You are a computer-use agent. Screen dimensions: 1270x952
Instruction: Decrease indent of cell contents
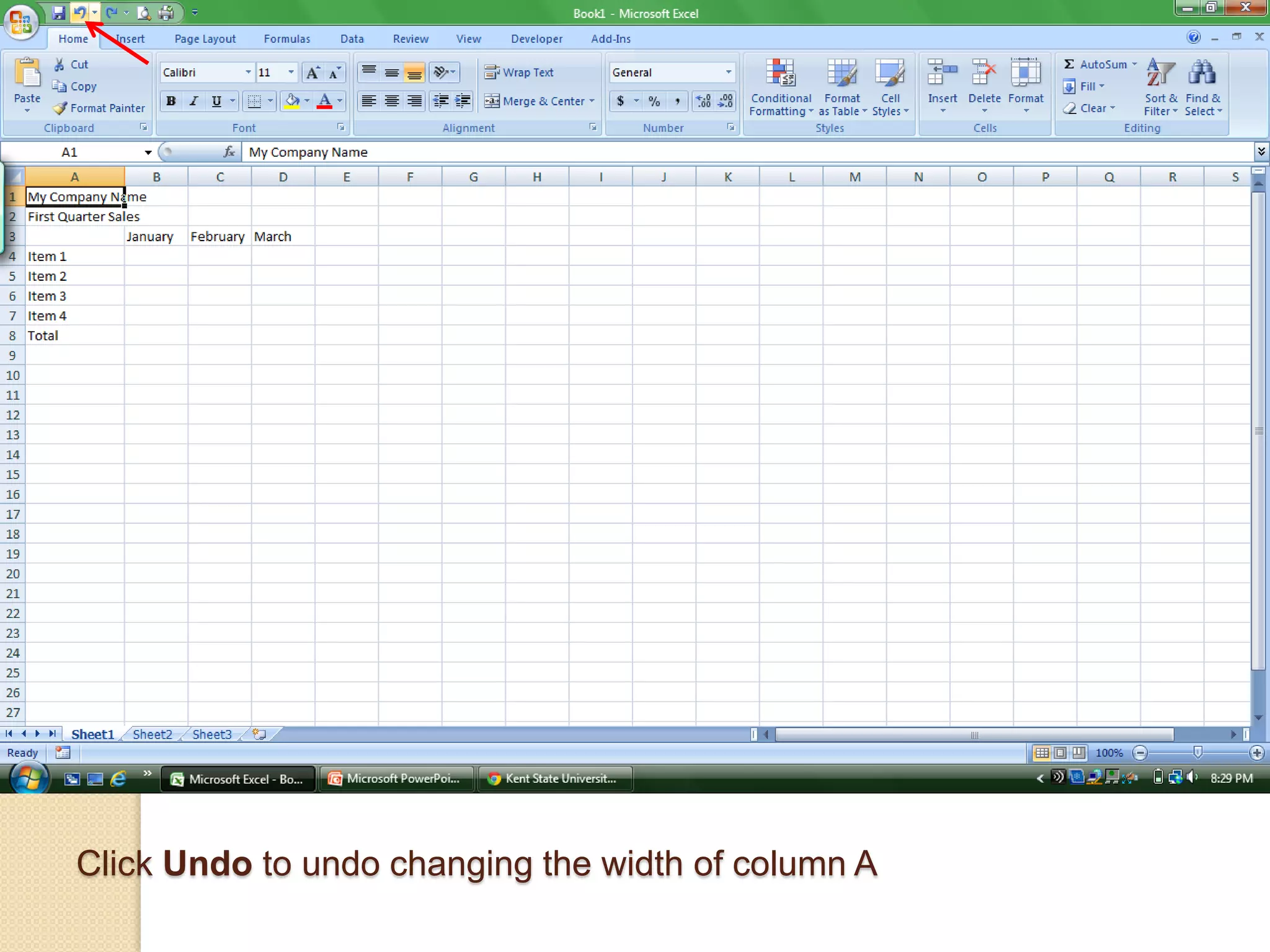[440, 101]
